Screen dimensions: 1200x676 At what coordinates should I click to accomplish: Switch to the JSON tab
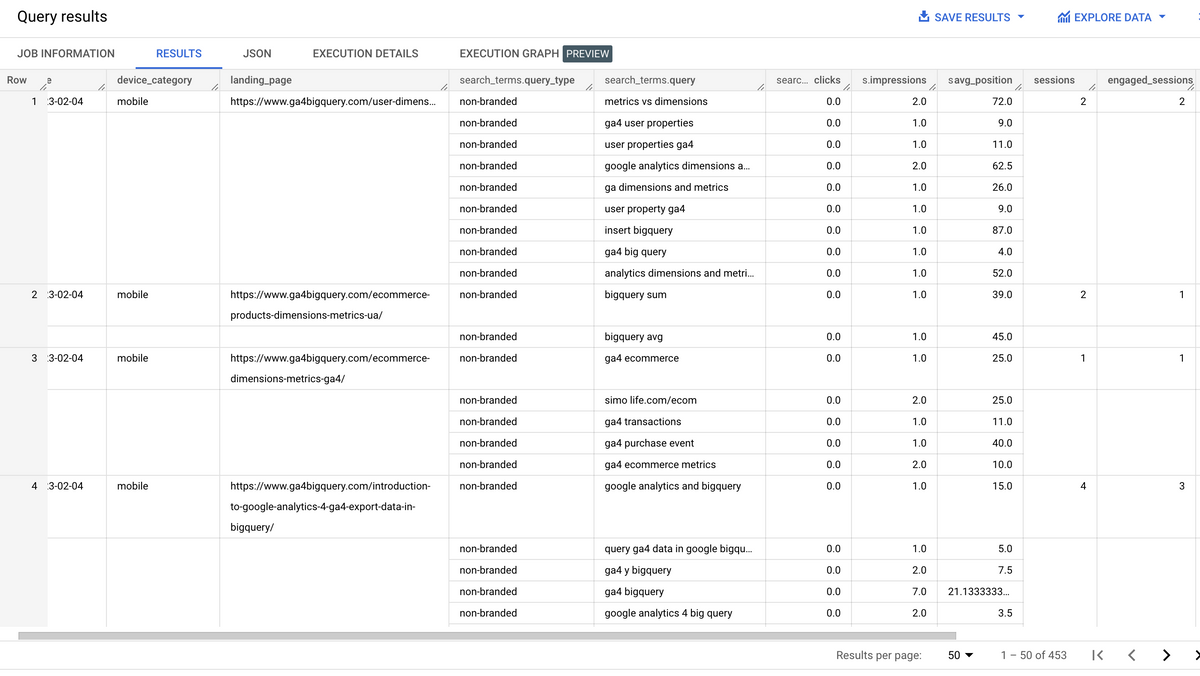pyautogui.click(x=257, y=53)
